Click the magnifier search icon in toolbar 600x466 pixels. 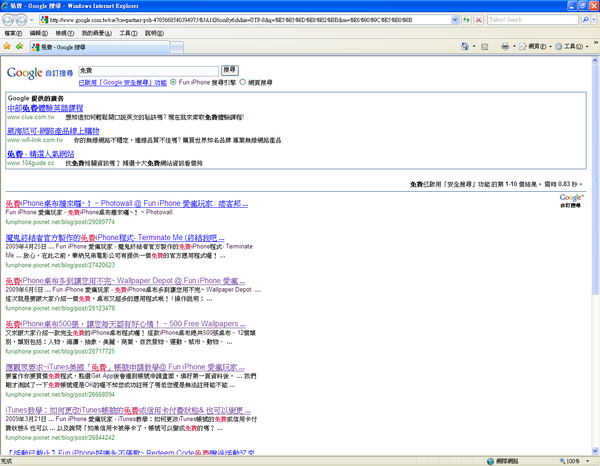click(585, 20)
